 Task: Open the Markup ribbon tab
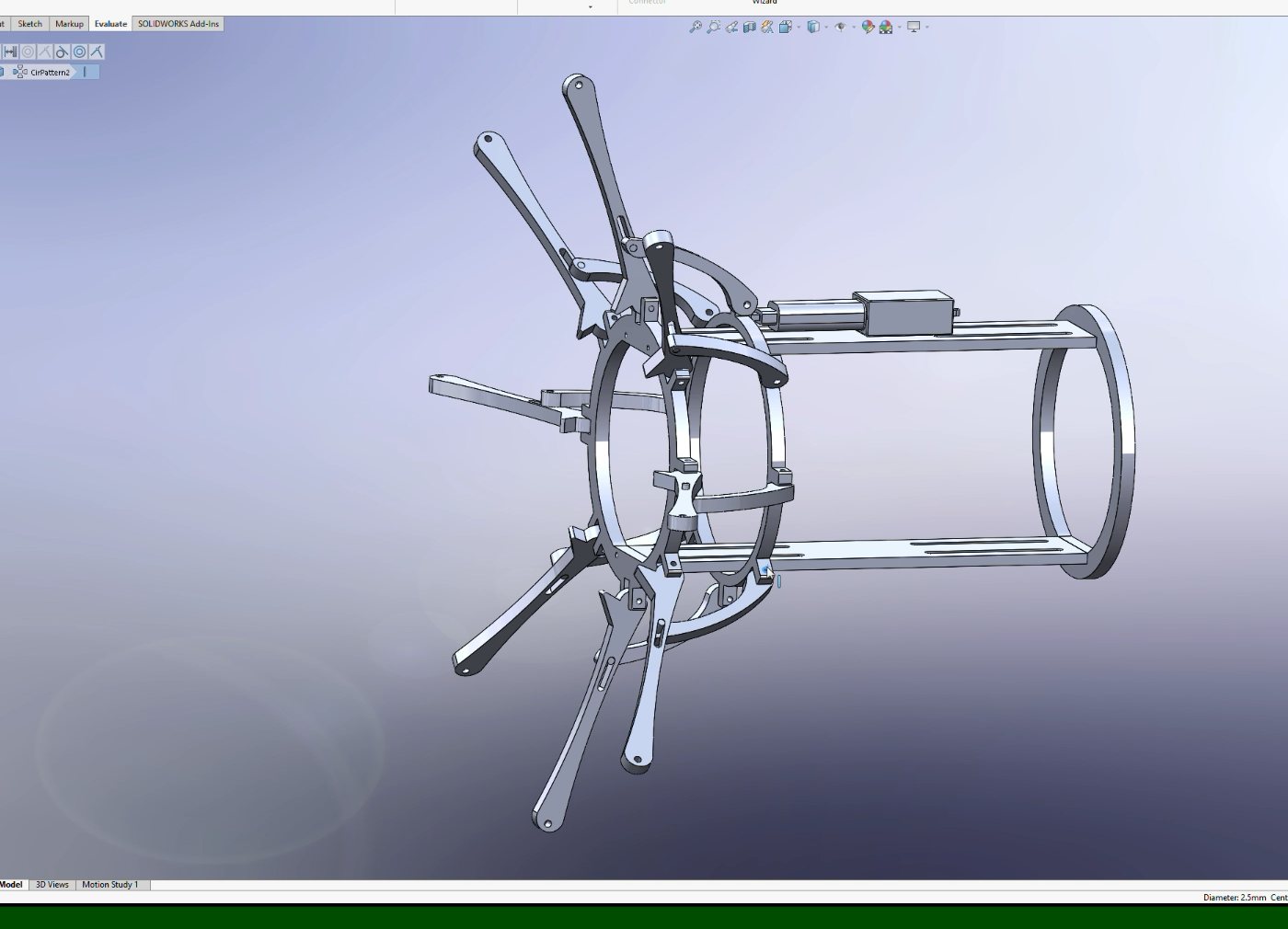(x=69, y=24)
